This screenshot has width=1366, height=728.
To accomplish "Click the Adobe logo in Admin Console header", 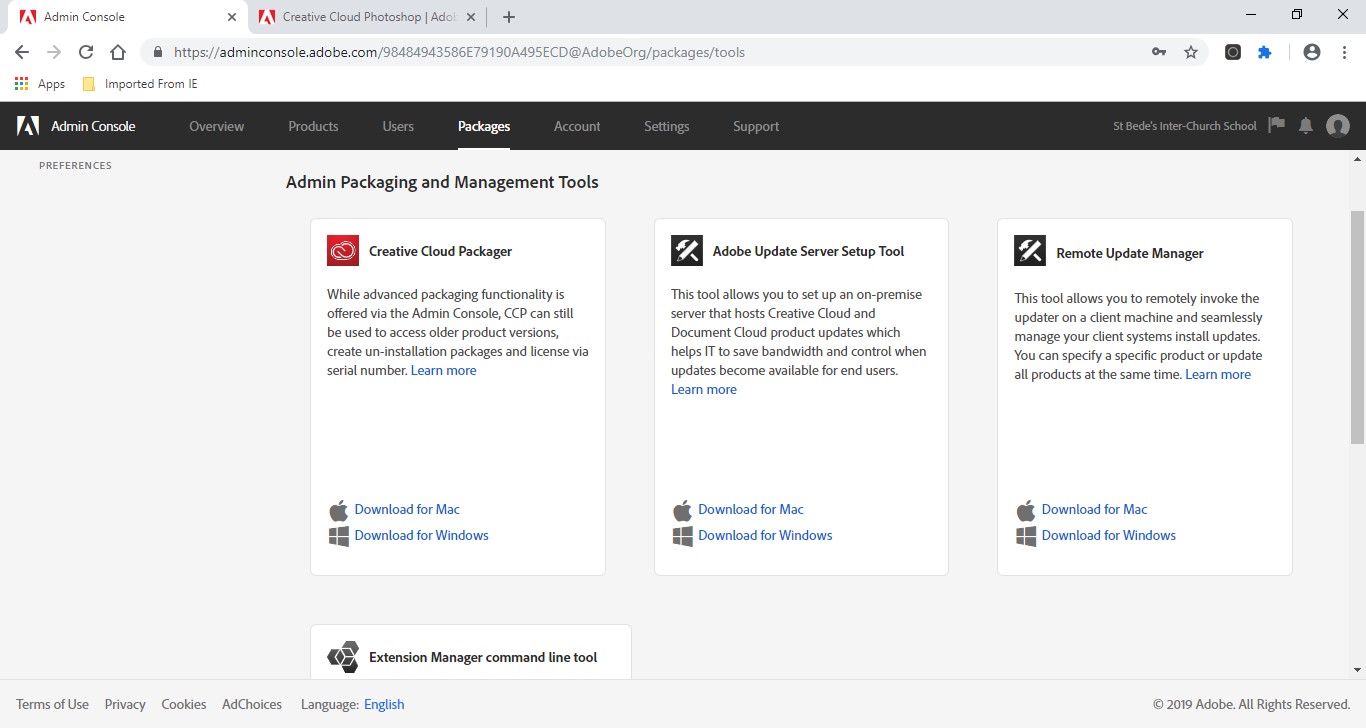I will click(x=28, y=126).
